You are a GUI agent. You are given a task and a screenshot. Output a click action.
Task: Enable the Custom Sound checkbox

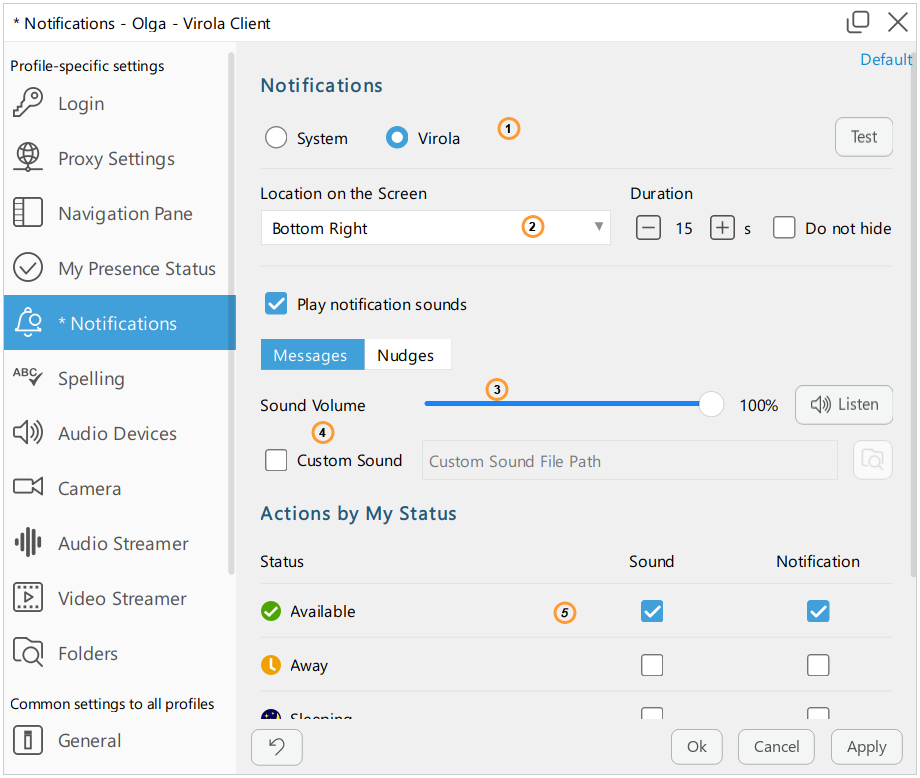(x=276, y=460)
